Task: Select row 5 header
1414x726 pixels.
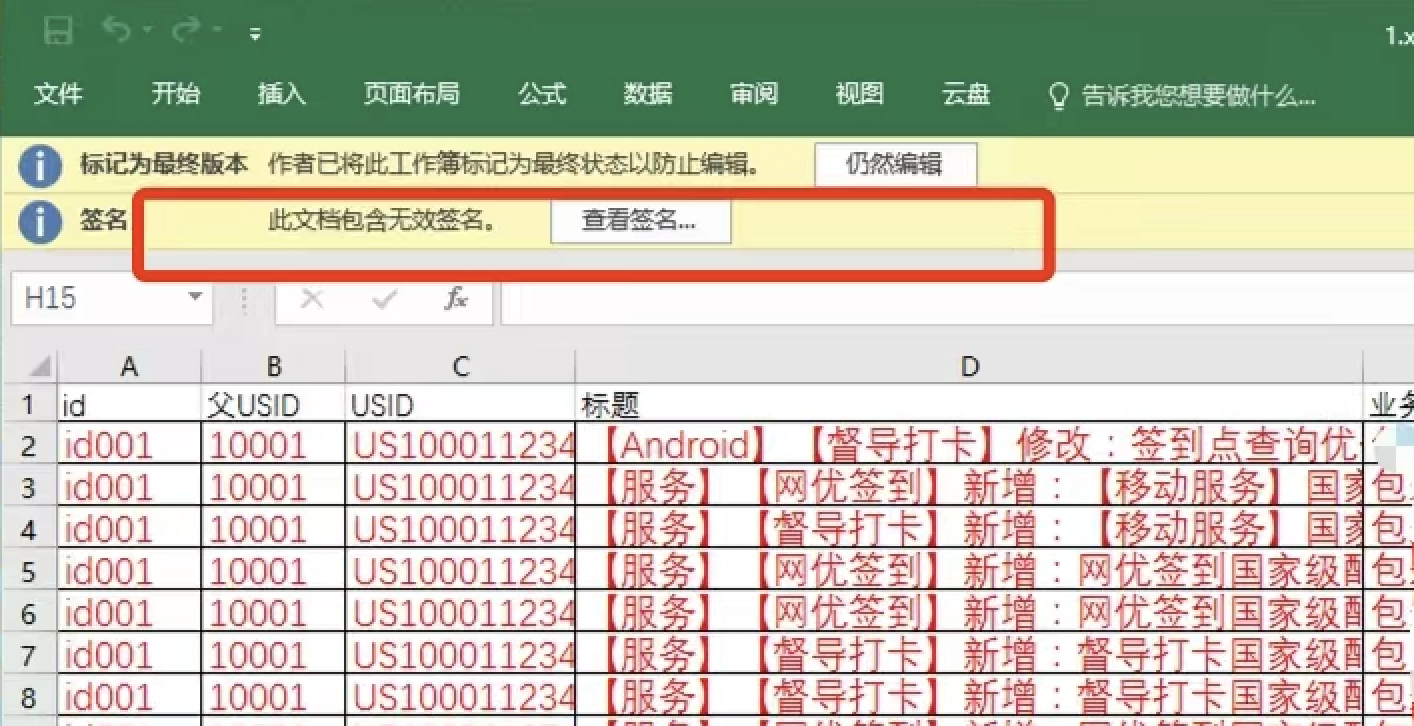Action: pos(28,570)
